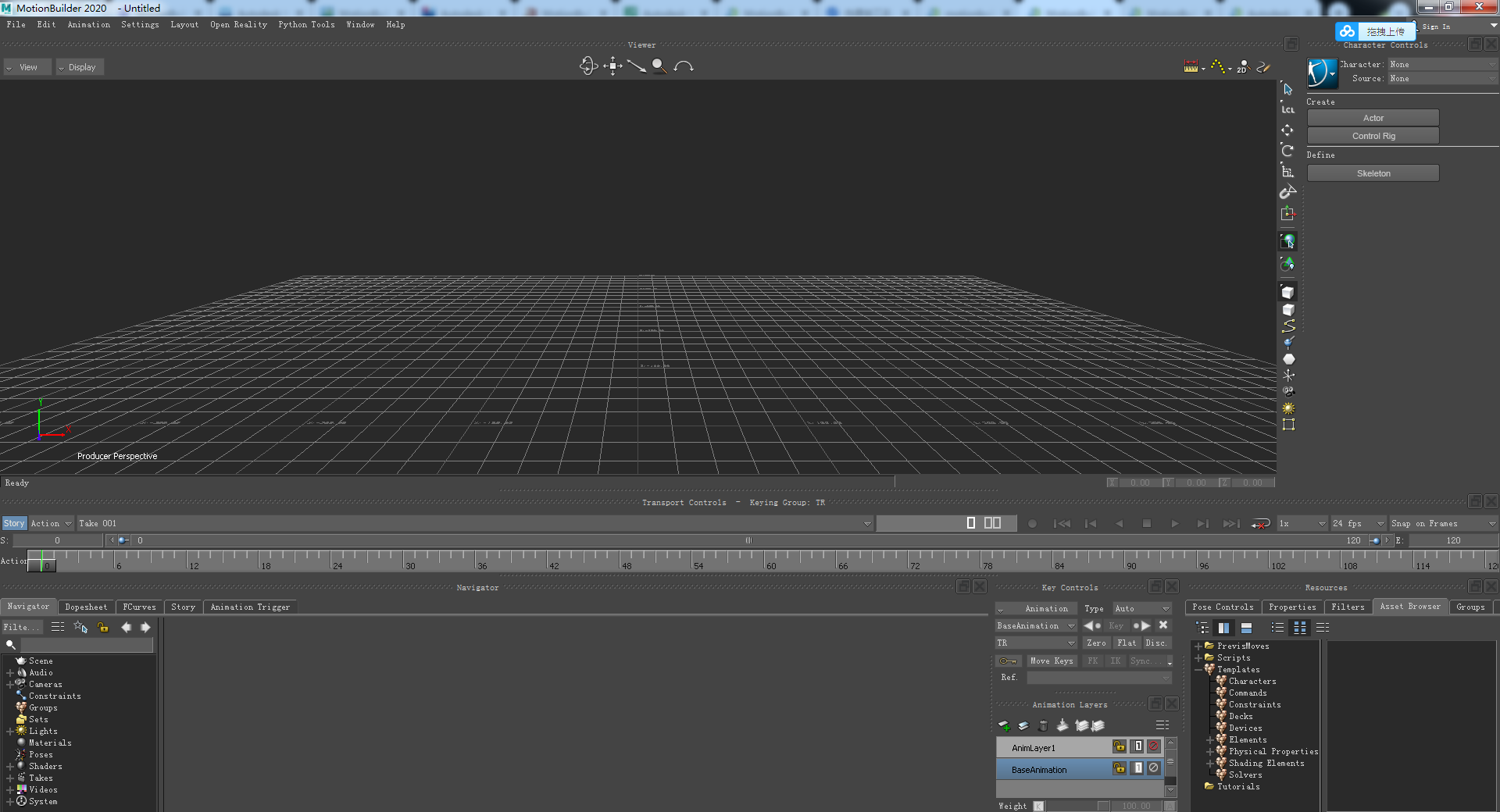
Task: Toggle solo on AnimLayer1
Action: (1137, 747)
